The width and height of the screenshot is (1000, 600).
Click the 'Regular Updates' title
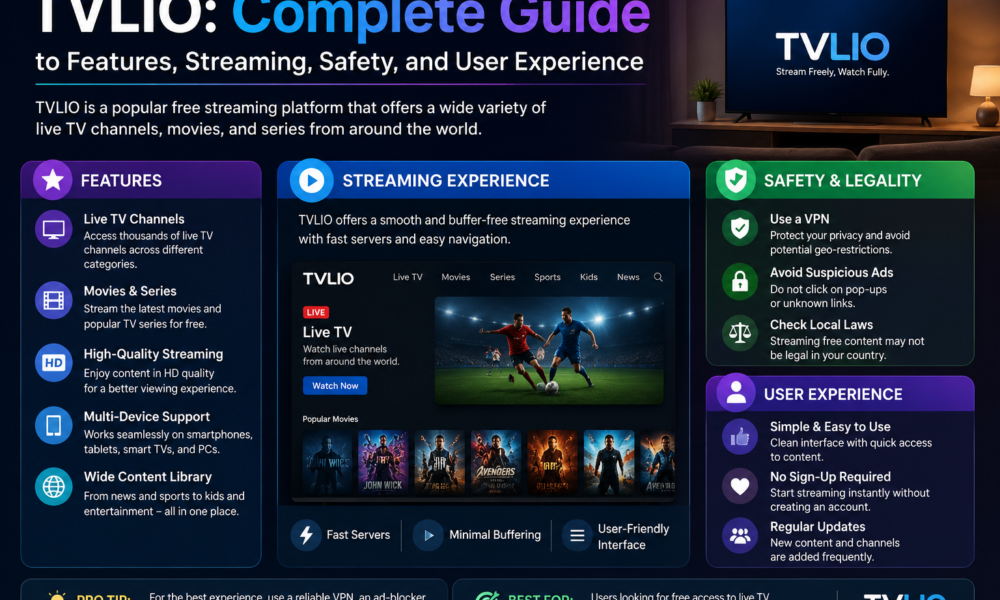click(x=817, y=527)
